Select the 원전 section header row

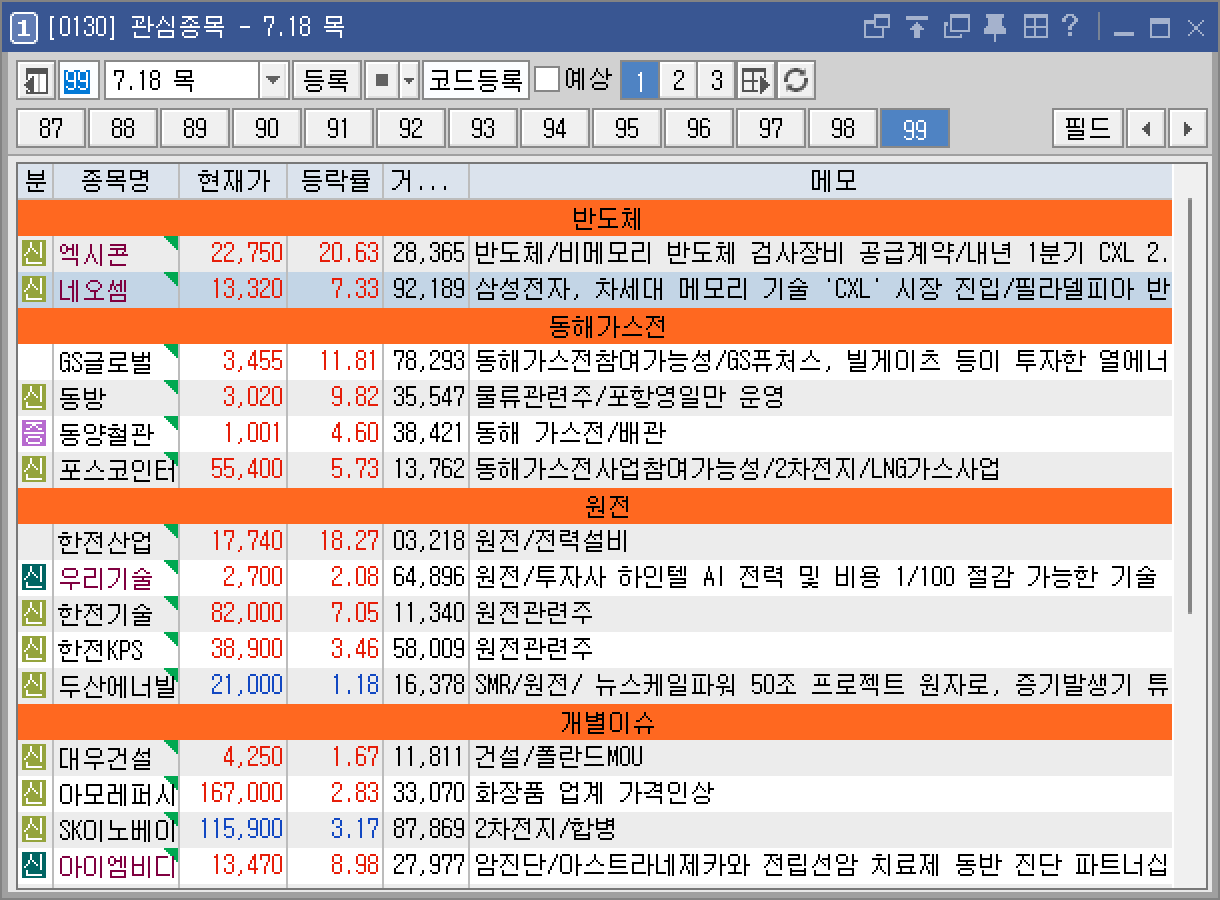coord(594,505)
